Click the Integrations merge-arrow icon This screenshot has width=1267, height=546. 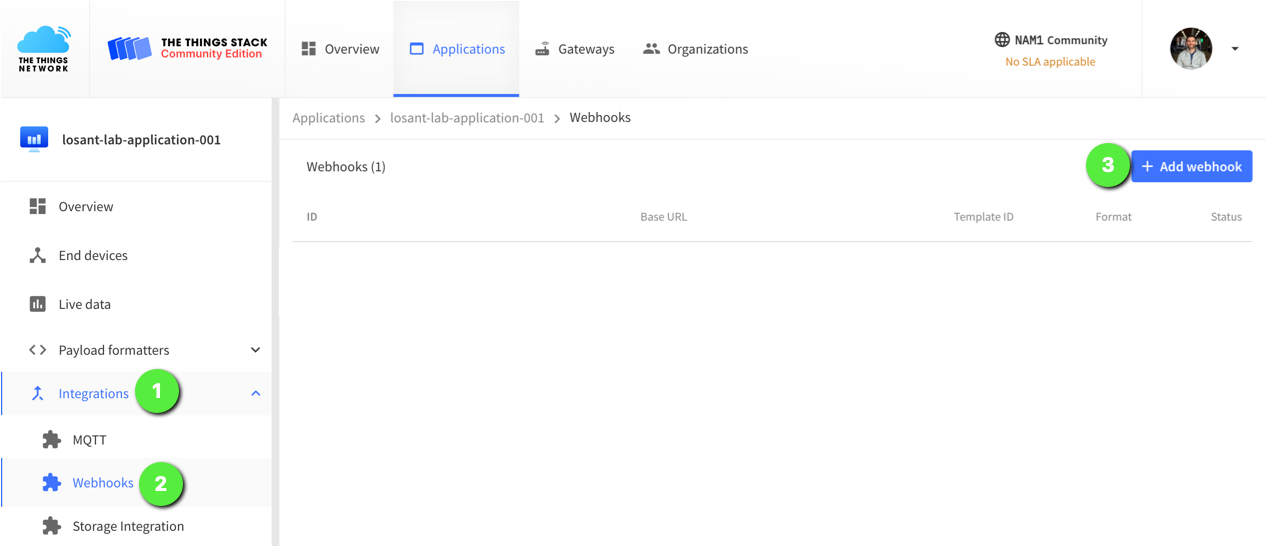[38, 393]
